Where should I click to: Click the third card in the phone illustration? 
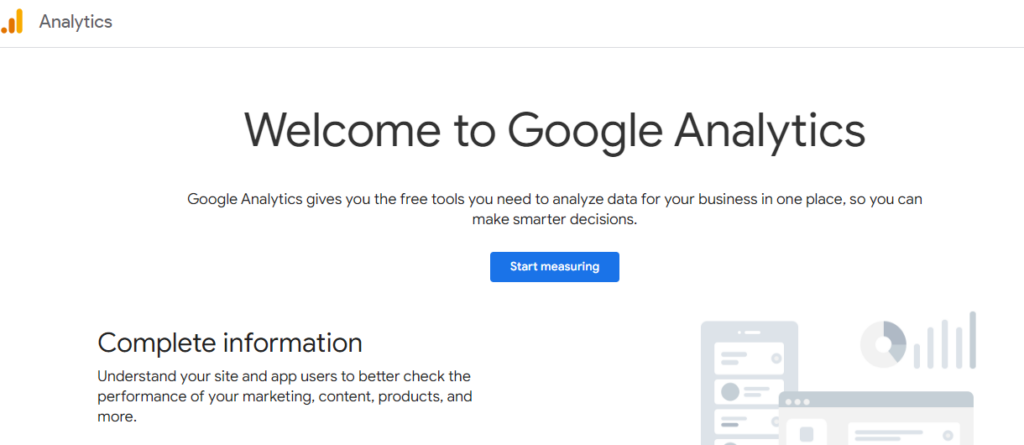point(746,423)
